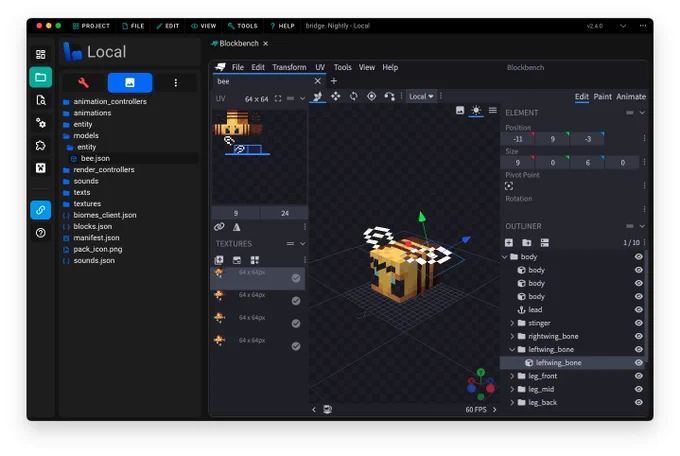
Task: Click the link icon in the blue sidebar button
Action: [x=40, y=210]
